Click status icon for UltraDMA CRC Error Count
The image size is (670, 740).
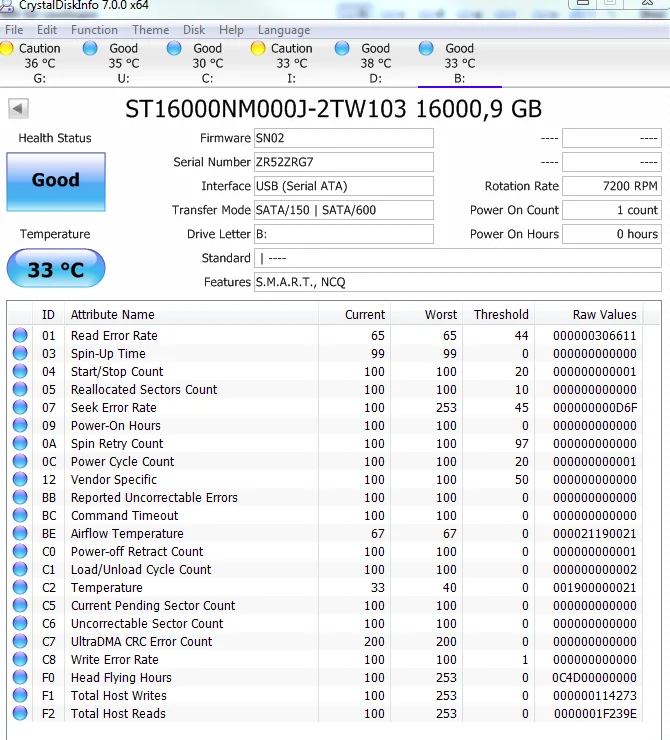(x=20, y=641)
